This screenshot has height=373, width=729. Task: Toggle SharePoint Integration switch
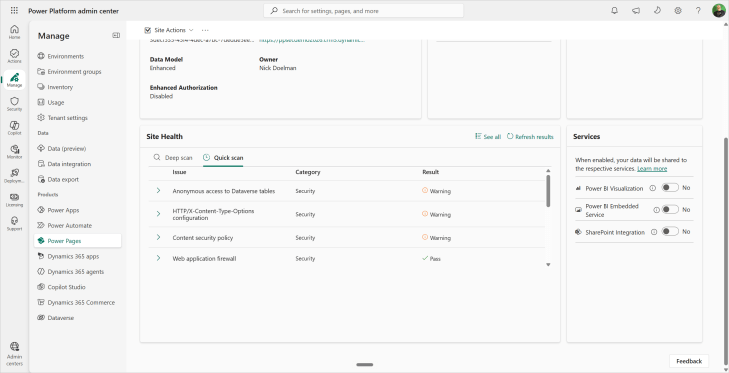click(x=670, y=231)
